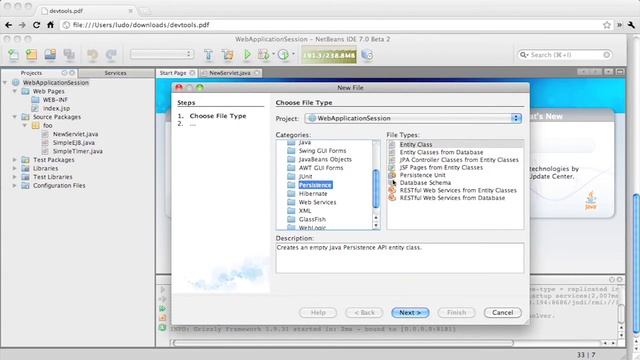The image size is (640, 360).
Task: Expand the Libraries node
Action: tap(15, 168)
